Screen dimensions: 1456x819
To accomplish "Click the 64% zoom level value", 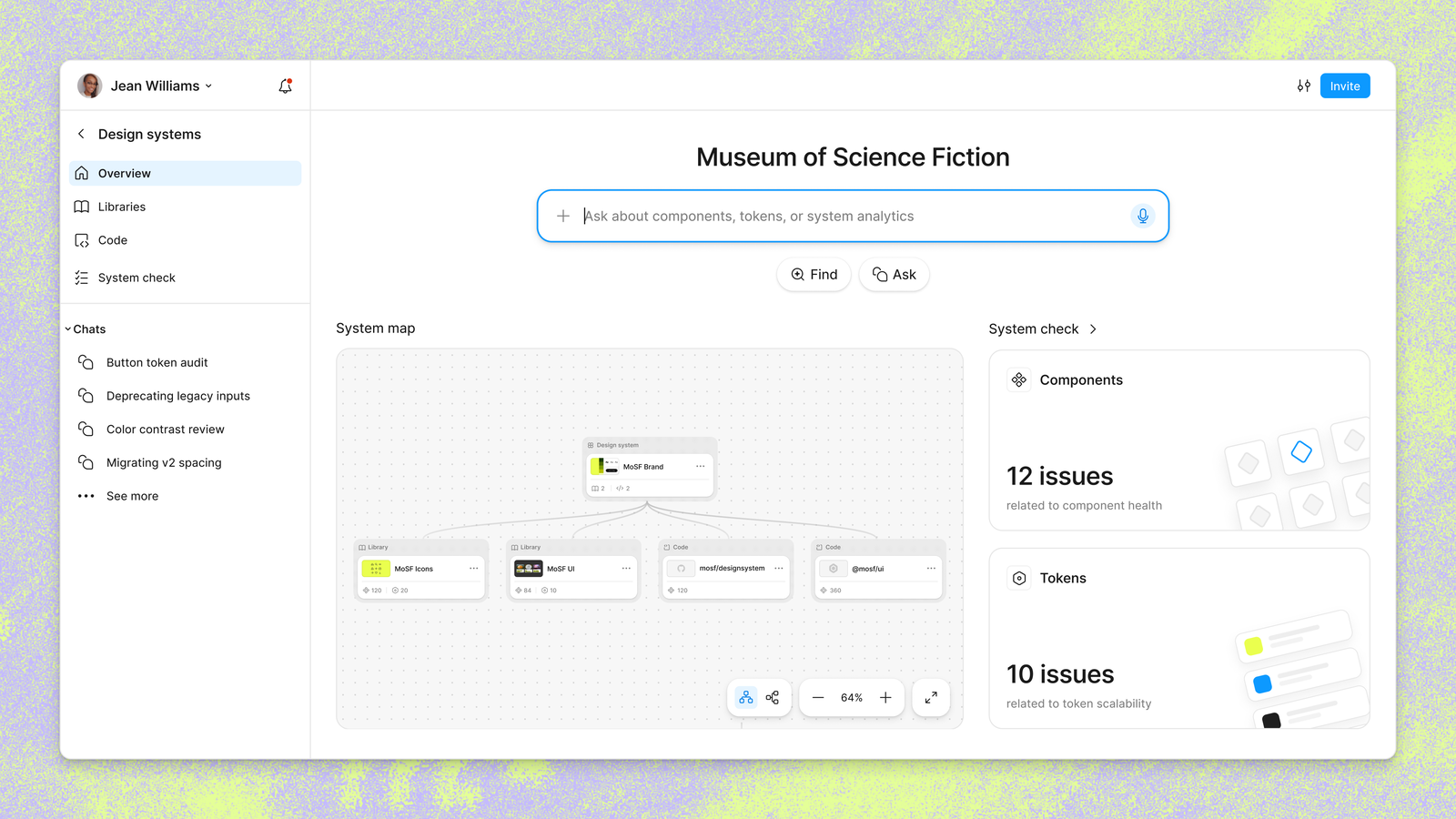I will pyautogui.click(x=852, y=698).
